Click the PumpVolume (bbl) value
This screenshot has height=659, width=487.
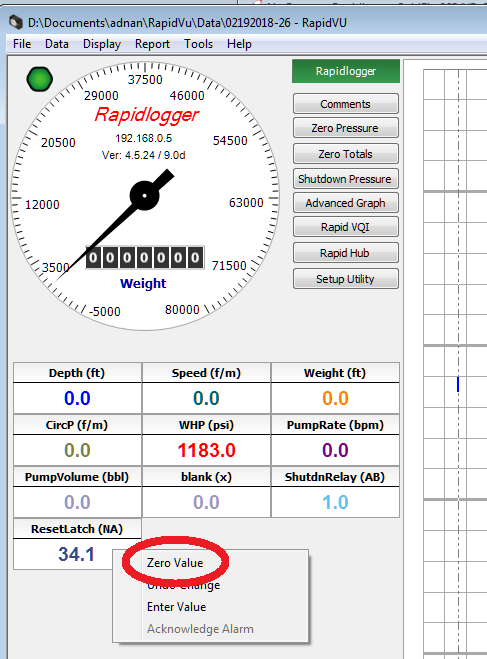77,502
